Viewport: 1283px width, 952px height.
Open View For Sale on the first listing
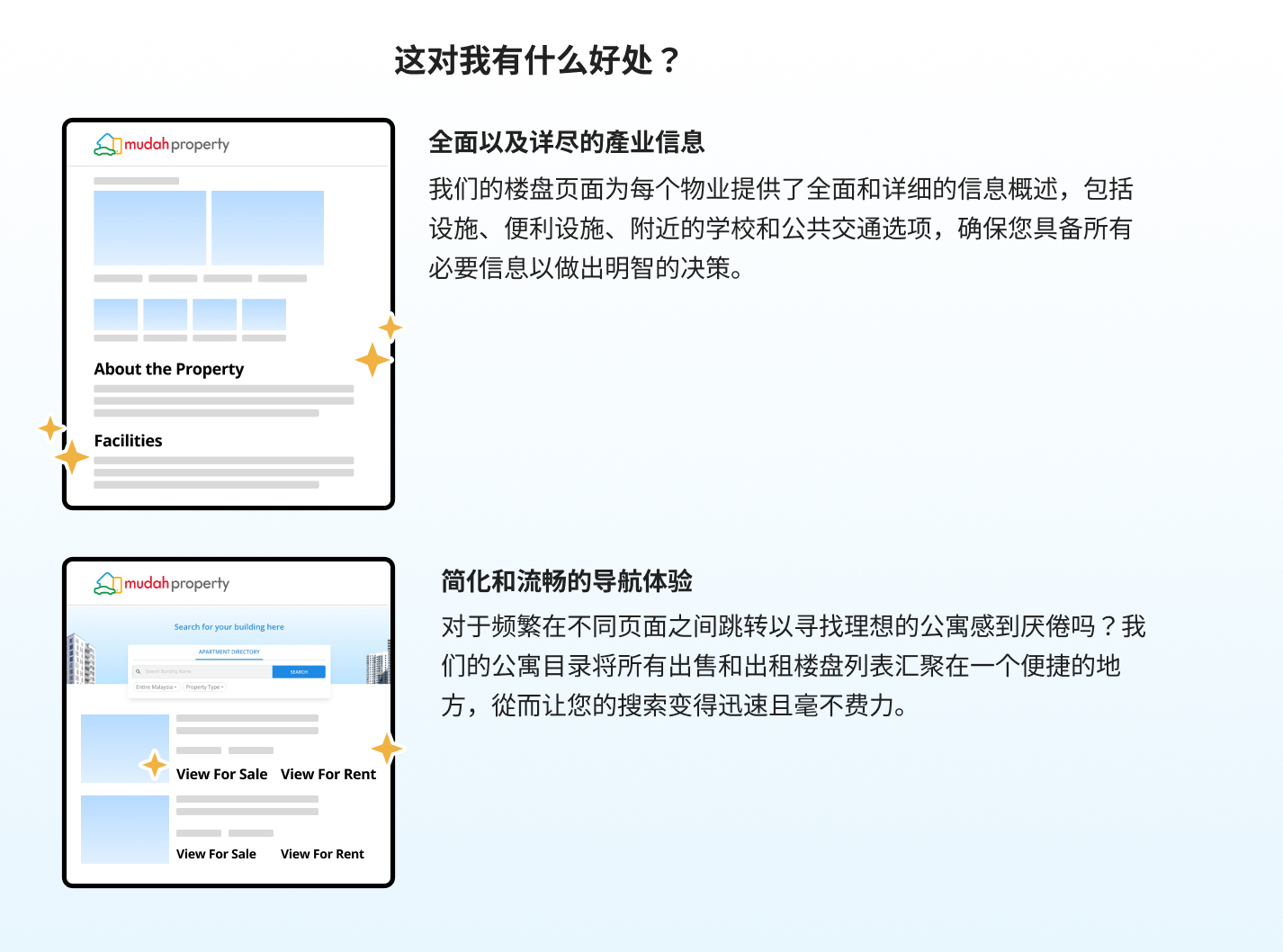[221, 774]
